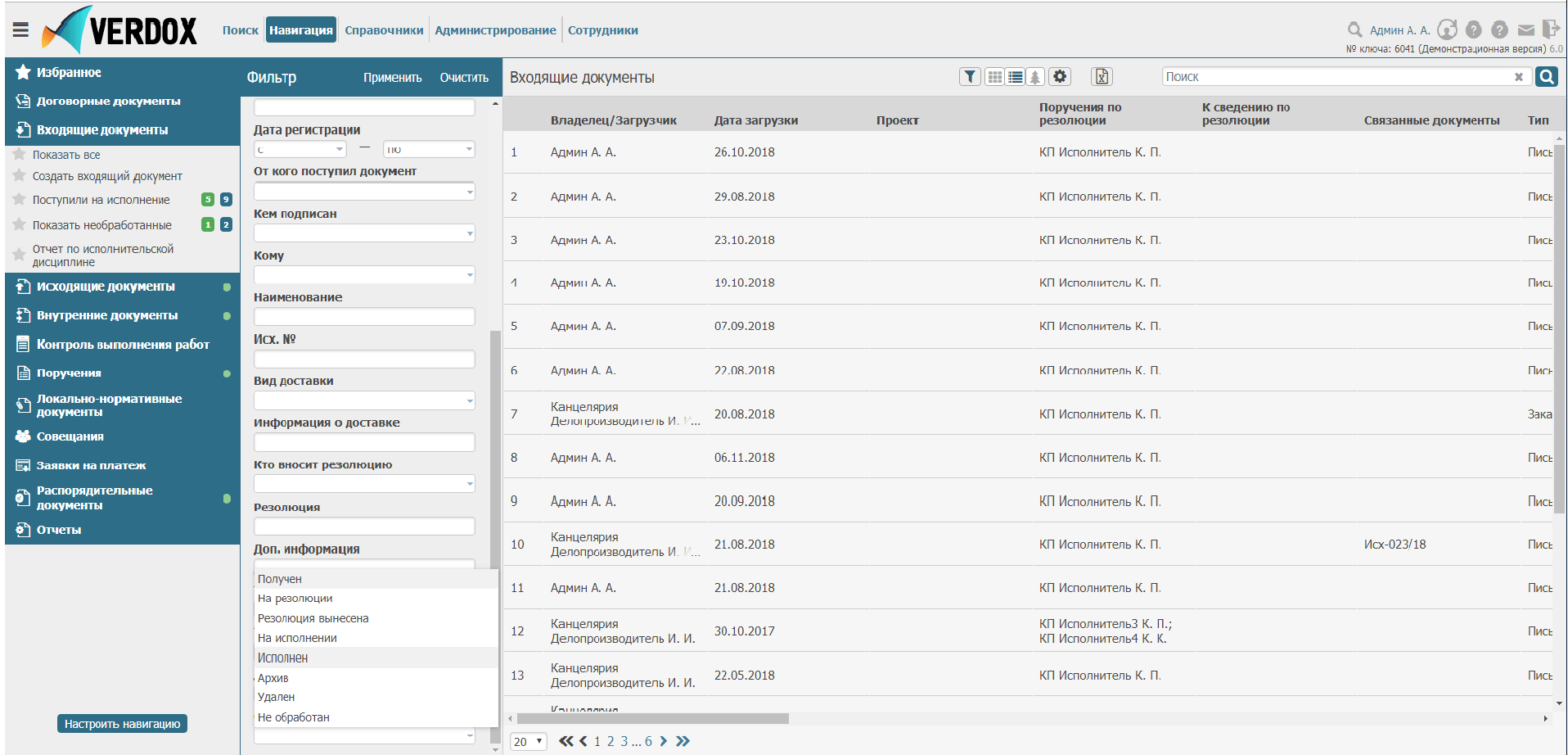Open the Справочники top menu tab
The width and height of the screenshot is (1568, 755).
pos(384,30)
